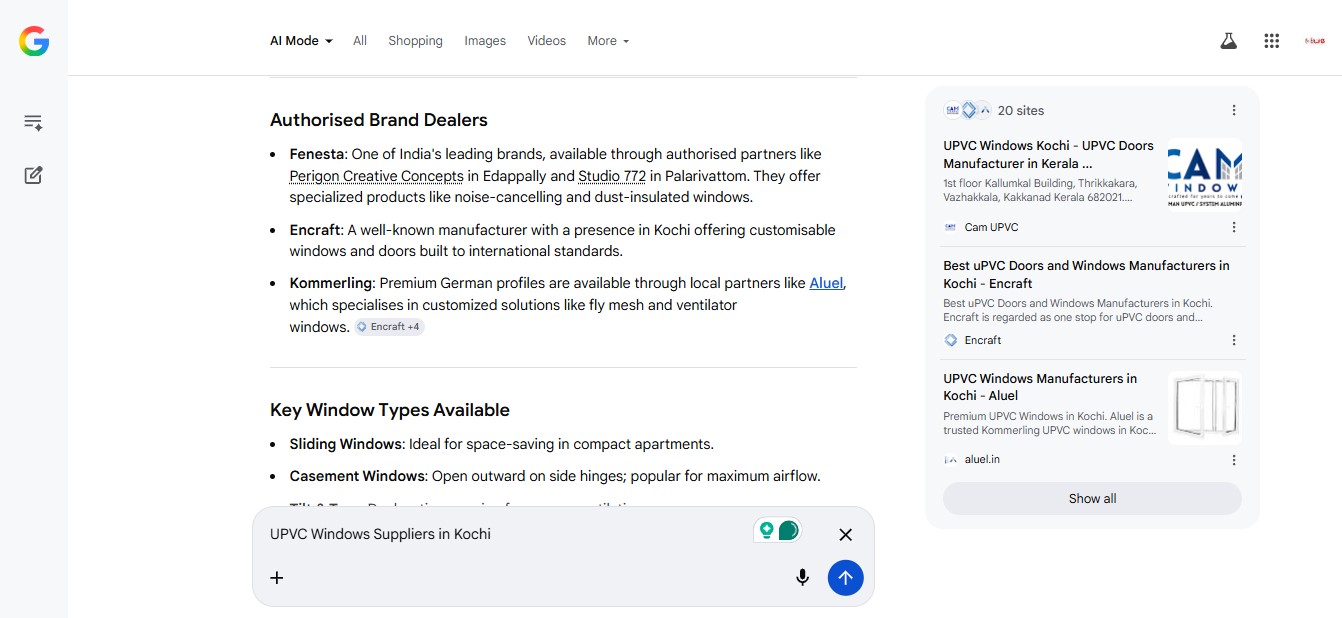This screenshot has height=618, width=1342.
Task: Open the Studio 772 link
Action: point(612,176)
